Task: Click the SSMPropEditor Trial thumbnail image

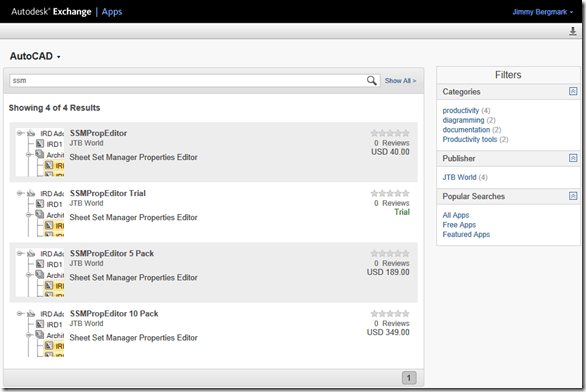Action: (x=40, y=212)
